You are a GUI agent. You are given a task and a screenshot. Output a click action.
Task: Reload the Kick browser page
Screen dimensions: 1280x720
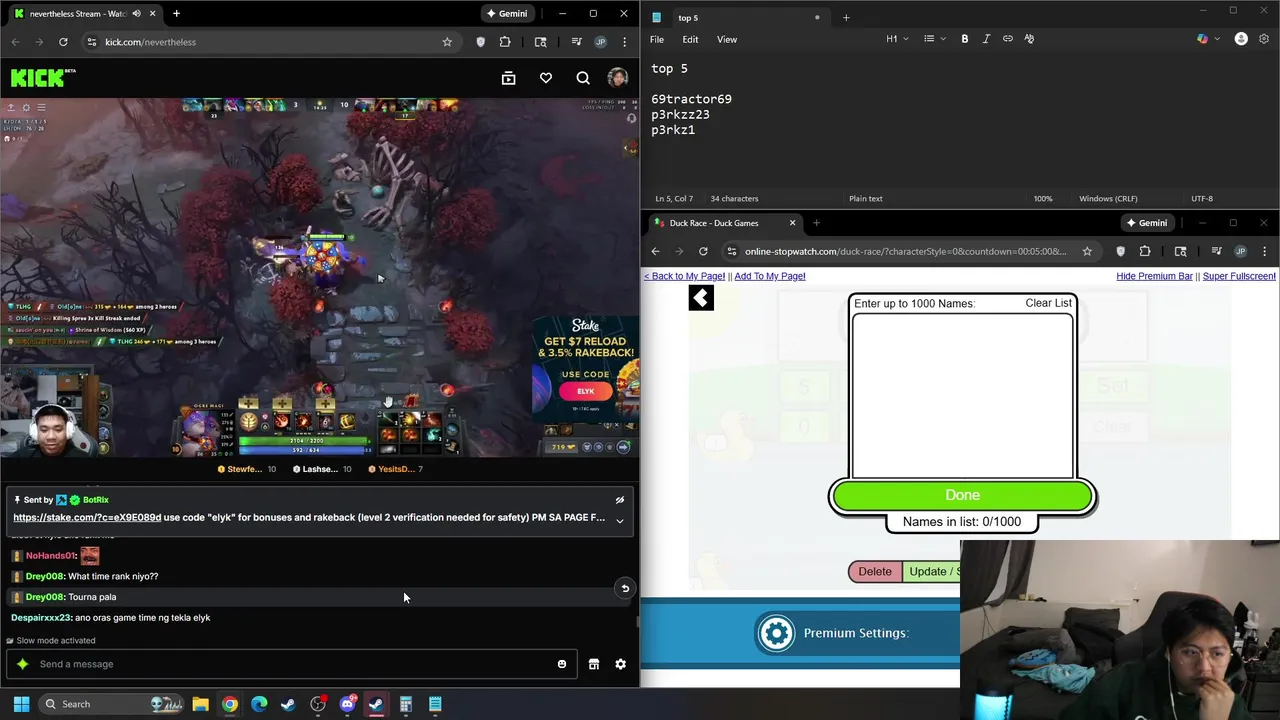pos(63,42)
